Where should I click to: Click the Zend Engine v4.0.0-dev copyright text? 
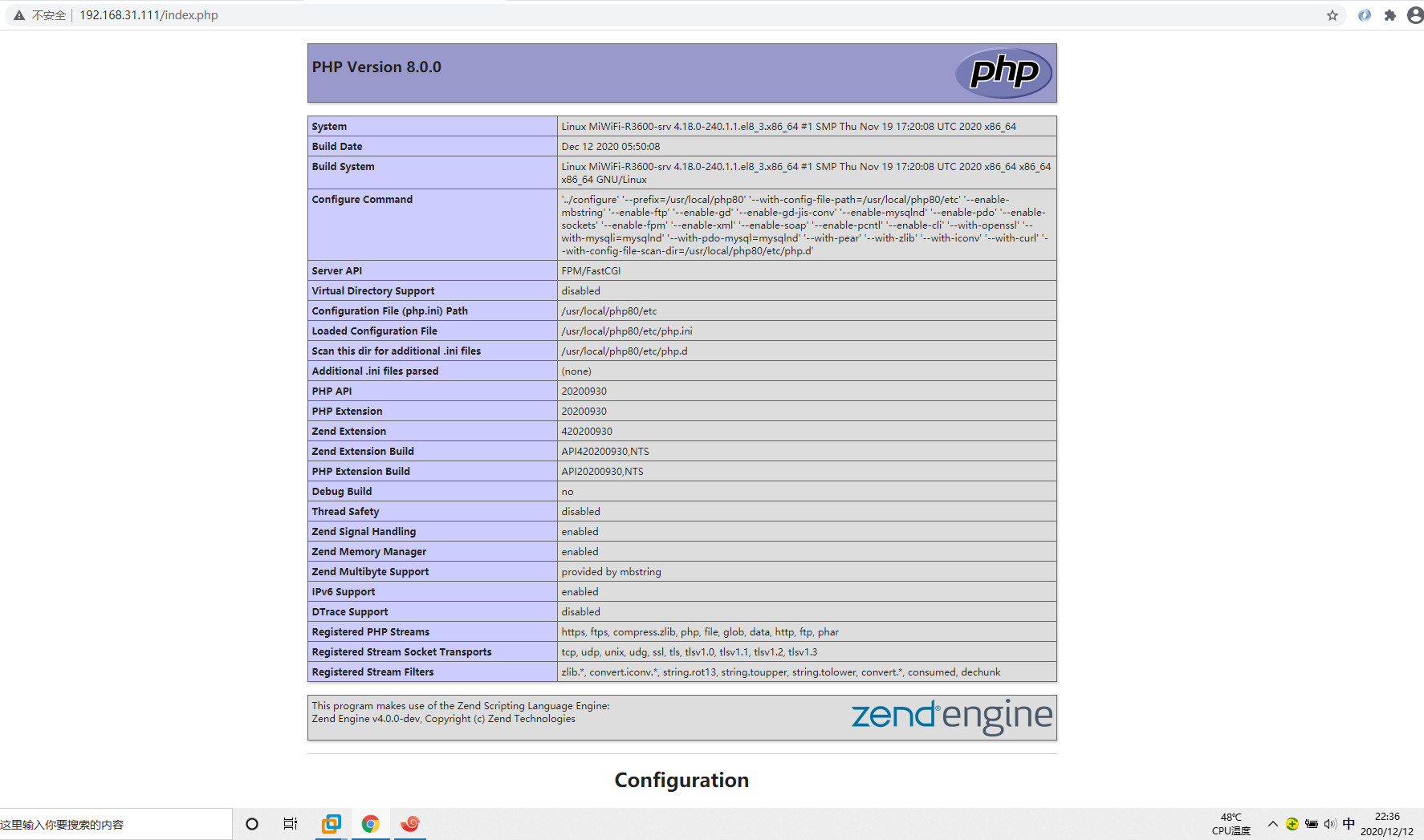[443, 719]
